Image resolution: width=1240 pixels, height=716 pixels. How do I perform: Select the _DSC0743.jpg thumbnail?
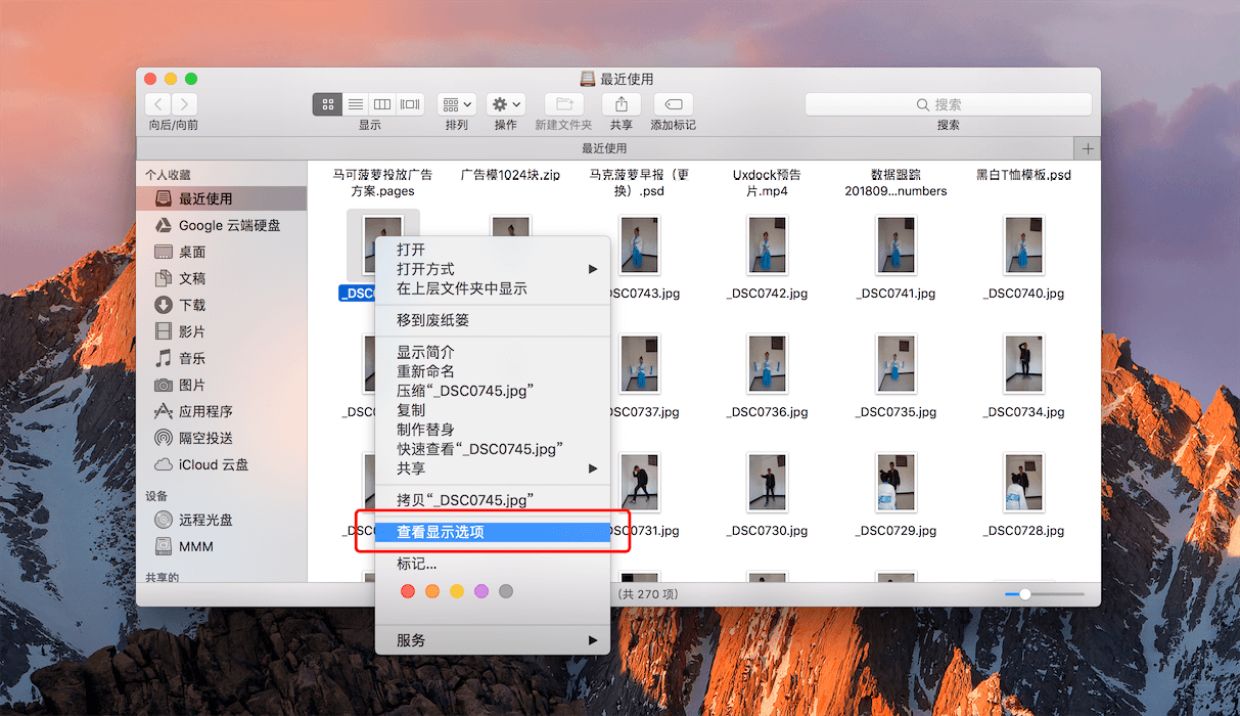point(640,245)
